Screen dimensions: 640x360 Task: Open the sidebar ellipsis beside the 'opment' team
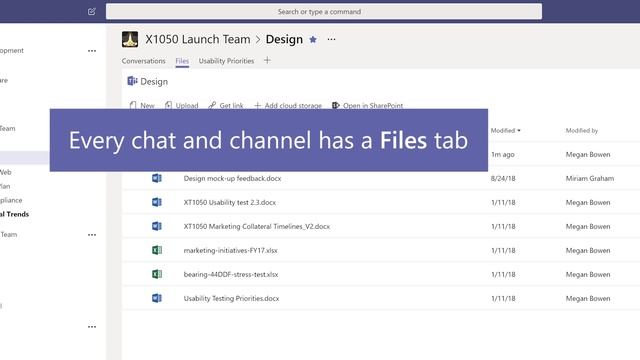[92, 51]
